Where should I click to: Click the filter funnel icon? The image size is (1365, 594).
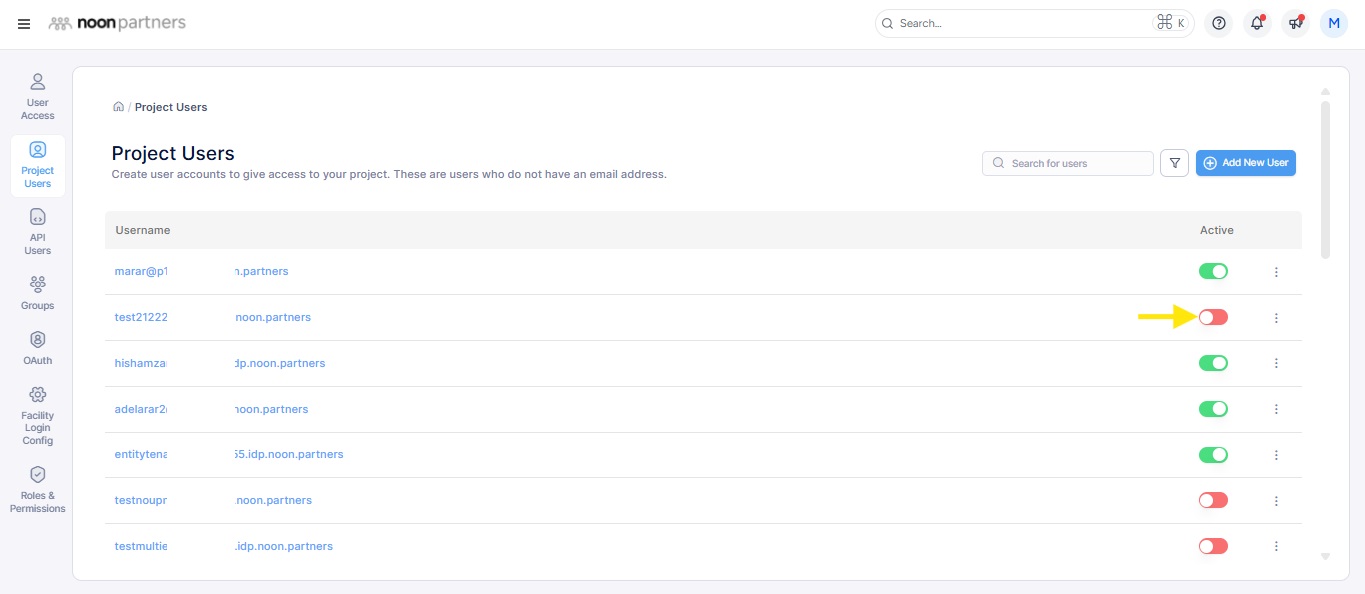click(x=1174, y=163)
